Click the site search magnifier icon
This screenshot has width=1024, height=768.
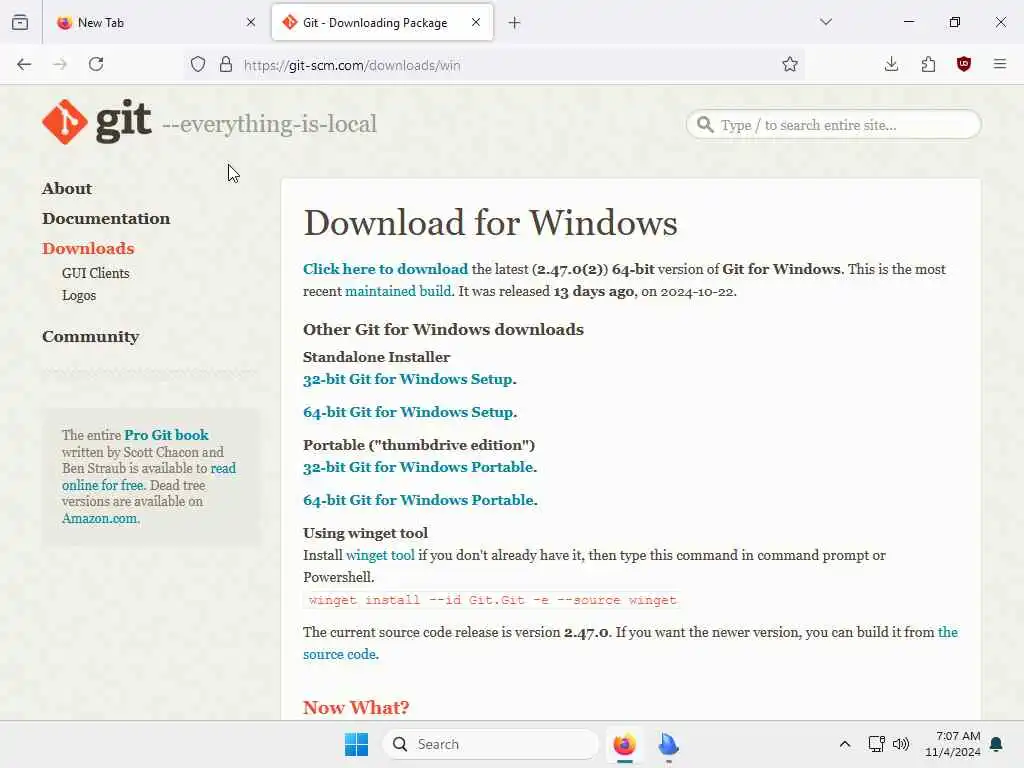point(705,124)
